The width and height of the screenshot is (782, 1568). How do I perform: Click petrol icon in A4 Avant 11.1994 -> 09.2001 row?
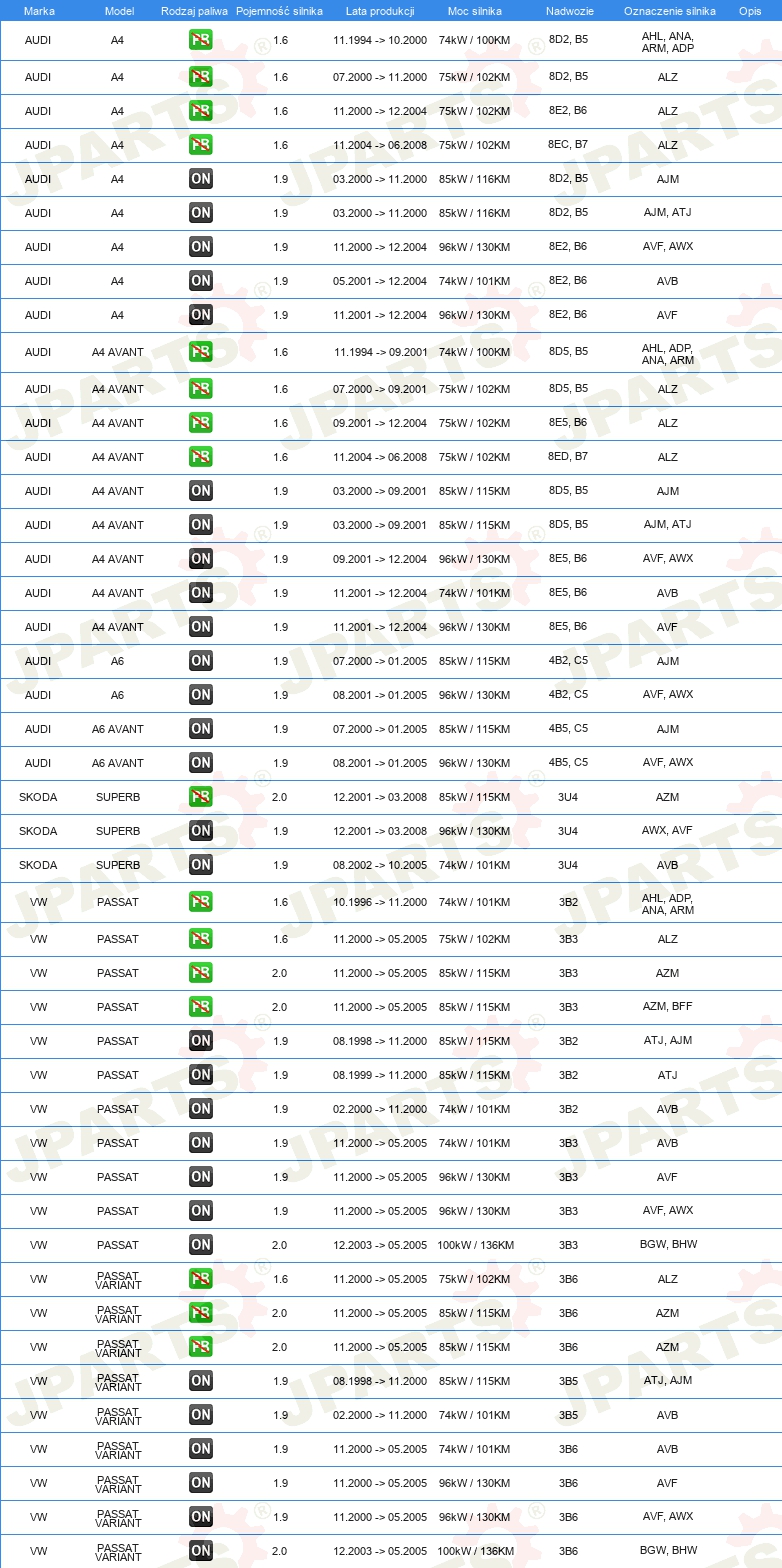click(x=201, y=352)
